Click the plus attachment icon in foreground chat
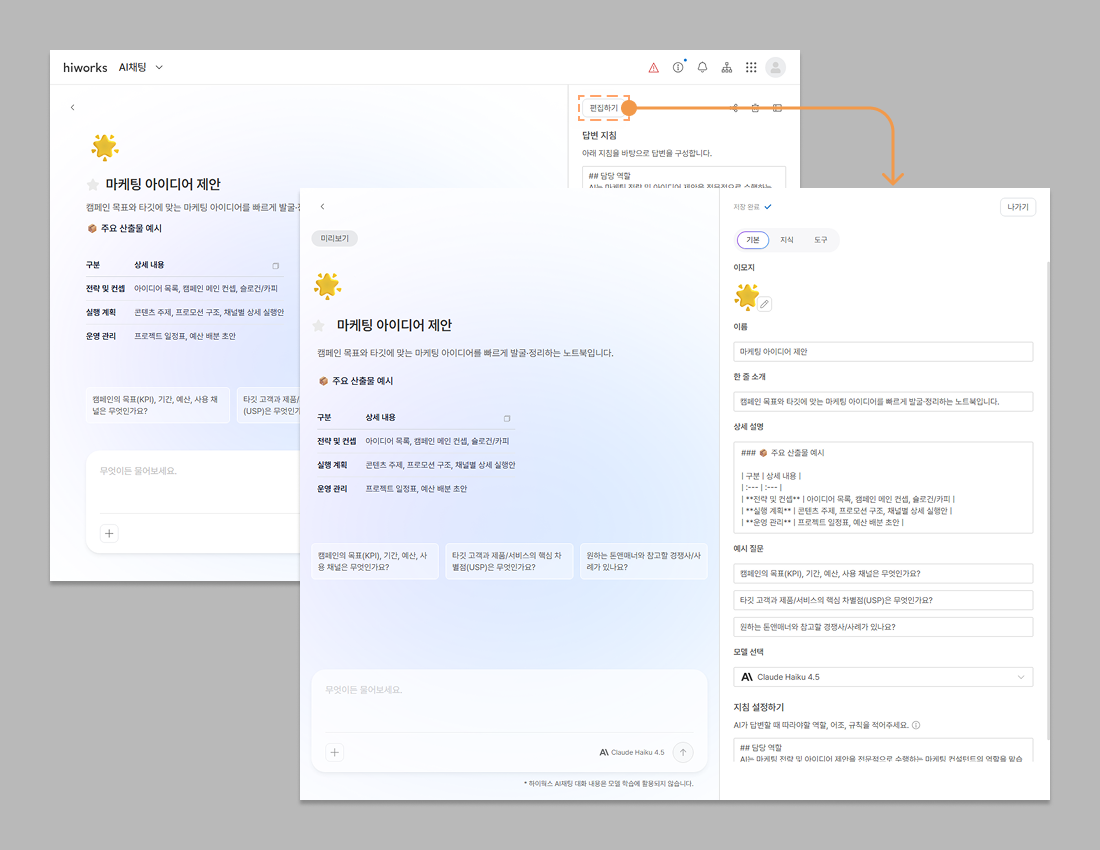This screenshot has height=850, width=1100. pyautogui.click(x=335, y=752)
